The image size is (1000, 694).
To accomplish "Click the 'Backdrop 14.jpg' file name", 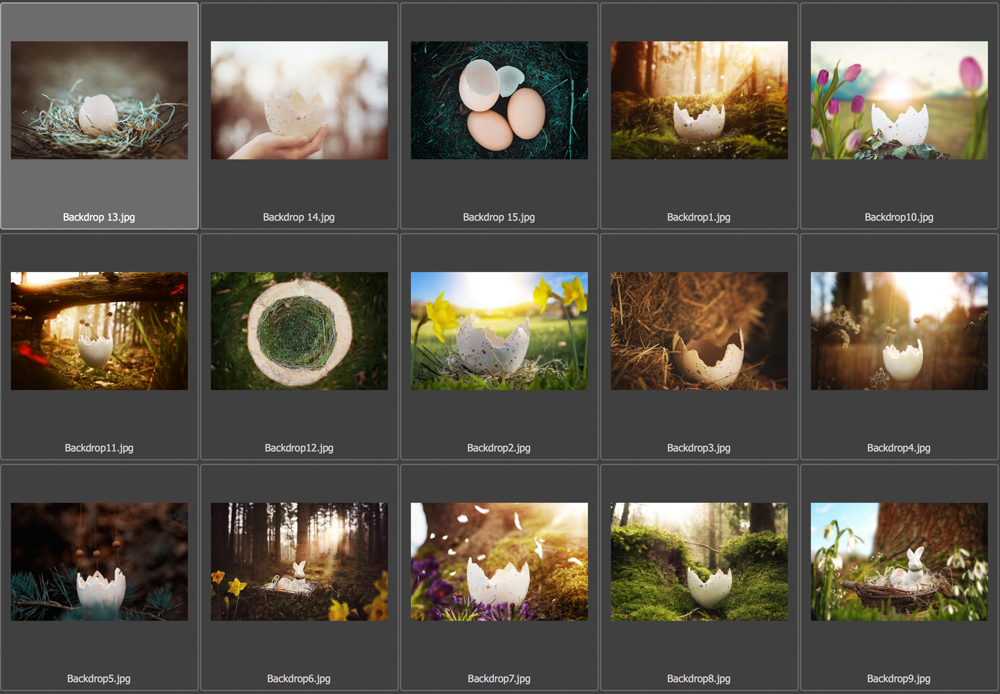I will tap(298, 218).
